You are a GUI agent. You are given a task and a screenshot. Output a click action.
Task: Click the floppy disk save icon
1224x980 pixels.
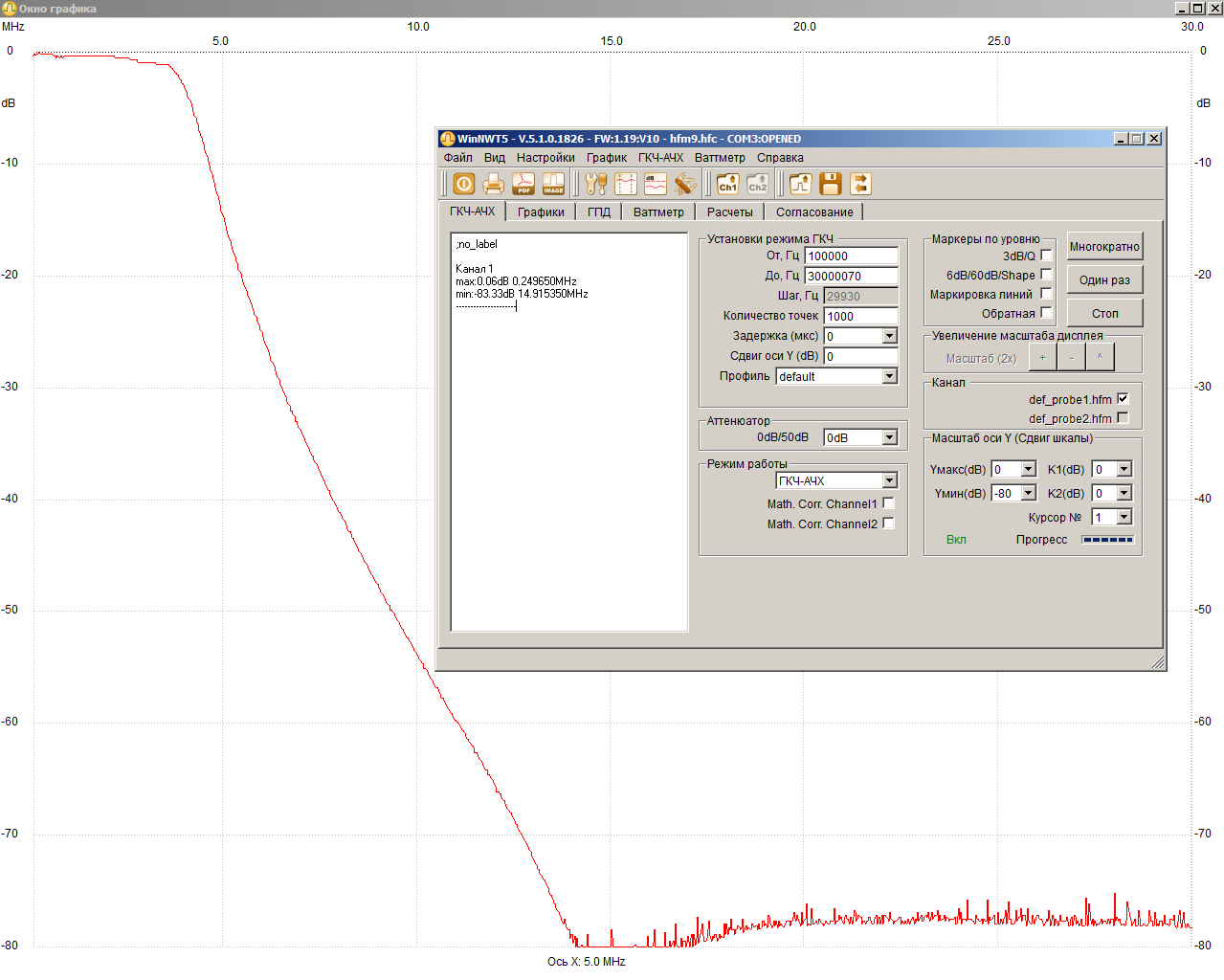tap(831, 184)
